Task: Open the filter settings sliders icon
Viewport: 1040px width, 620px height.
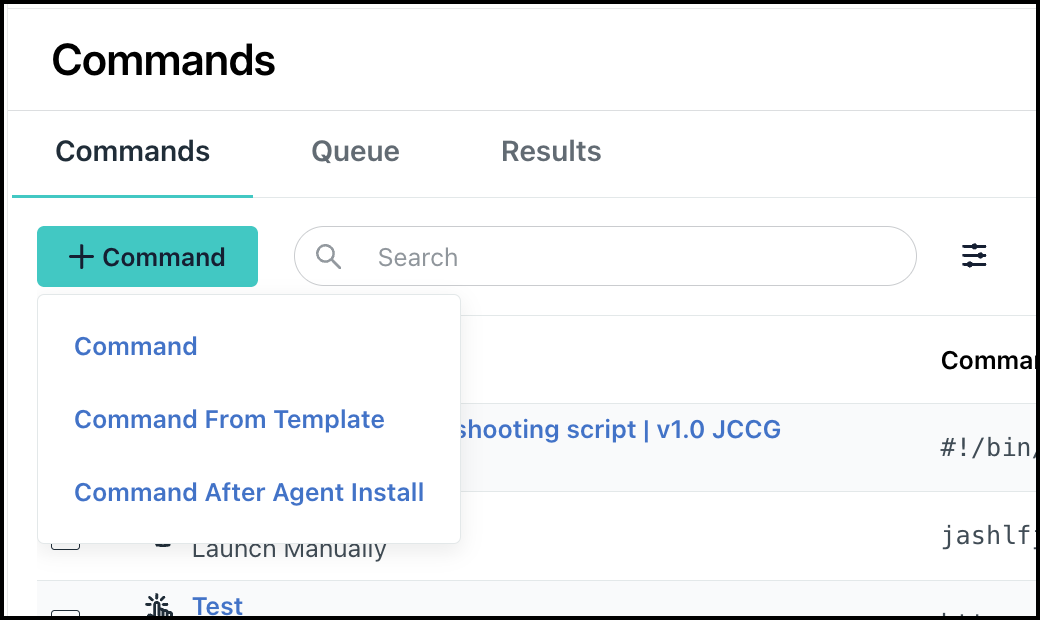Action: [x=973, y=257]
